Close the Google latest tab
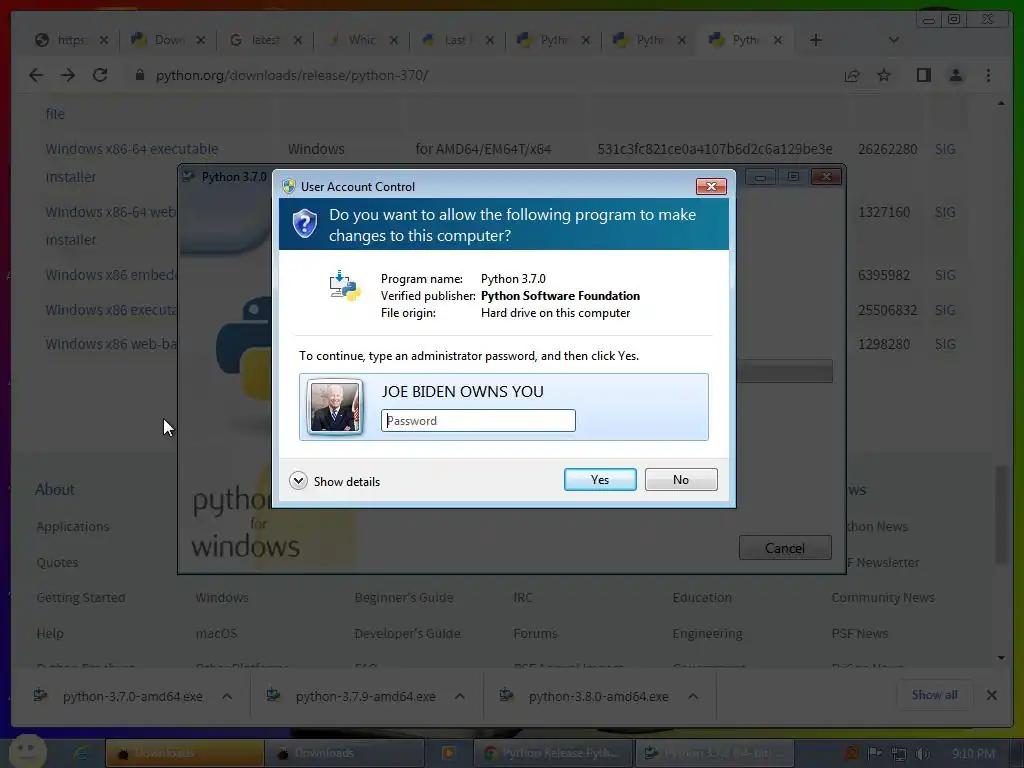 (298, 40)
